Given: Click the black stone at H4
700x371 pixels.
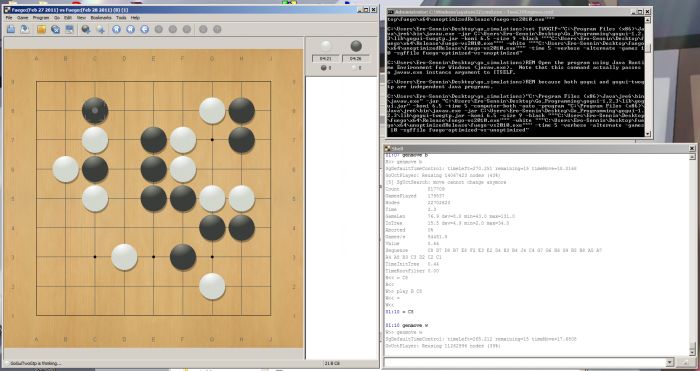Looking at the screenshot, I should [x=242, y=228].
